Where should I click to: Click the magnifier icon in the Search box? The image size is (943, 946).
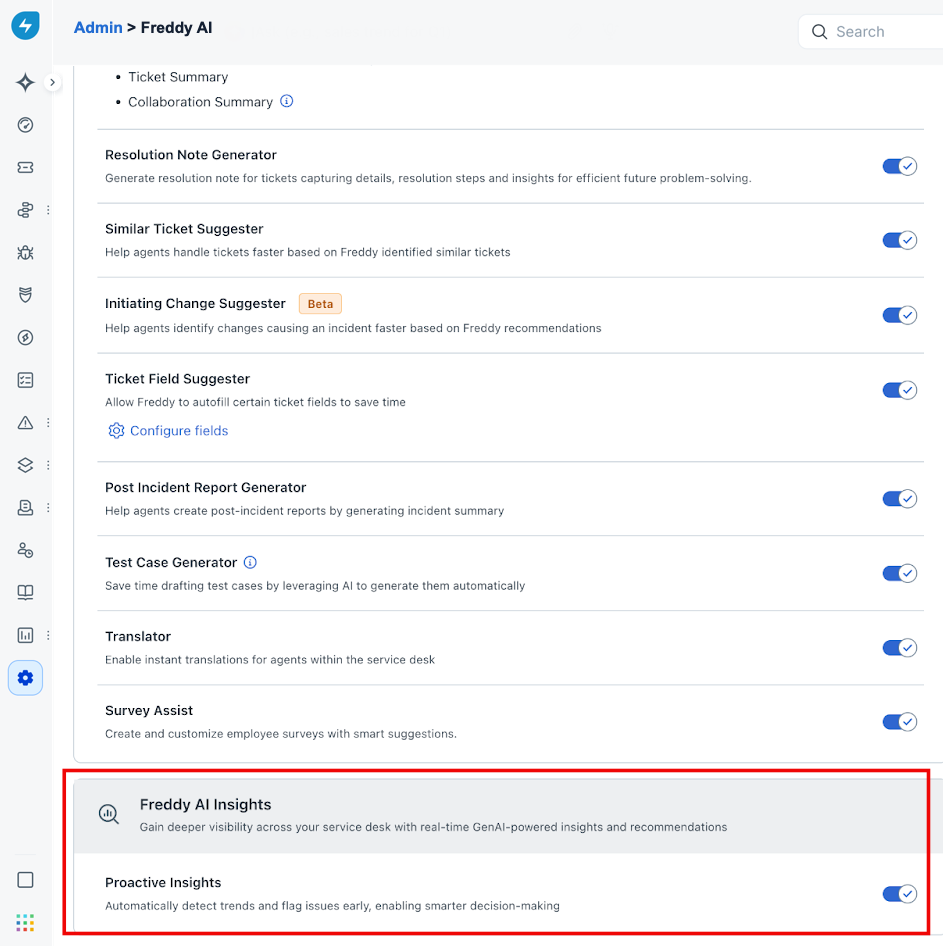819,32
